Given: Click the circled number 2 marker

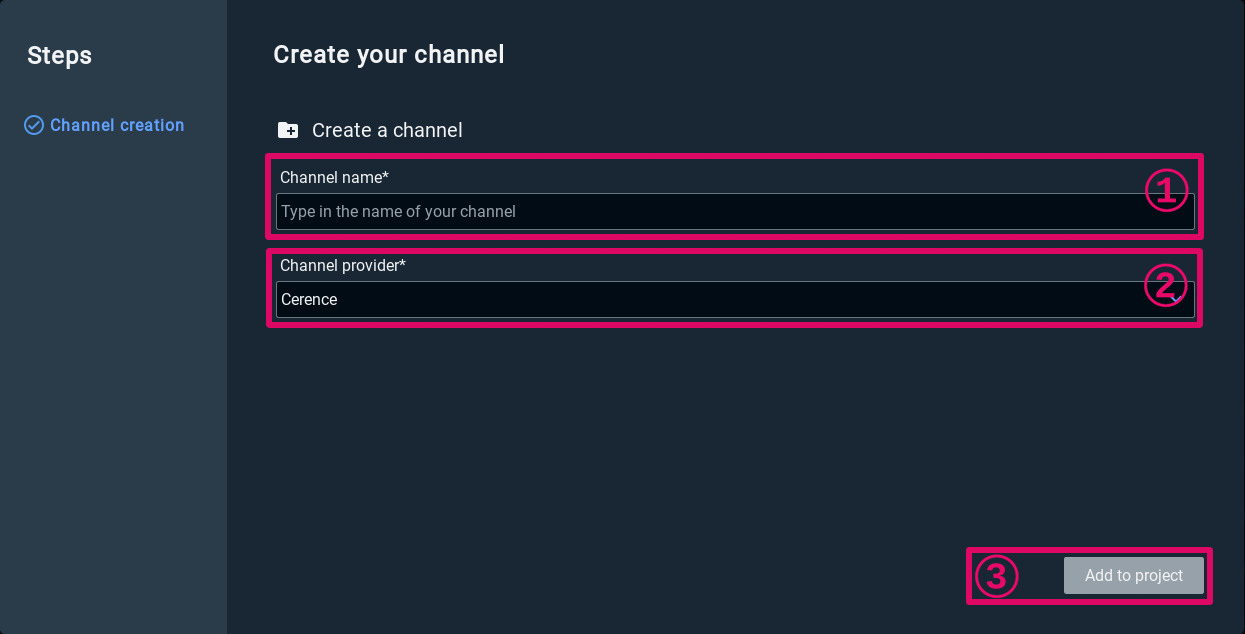Looking at the screenshot, I should click(x=1165, y=285).
